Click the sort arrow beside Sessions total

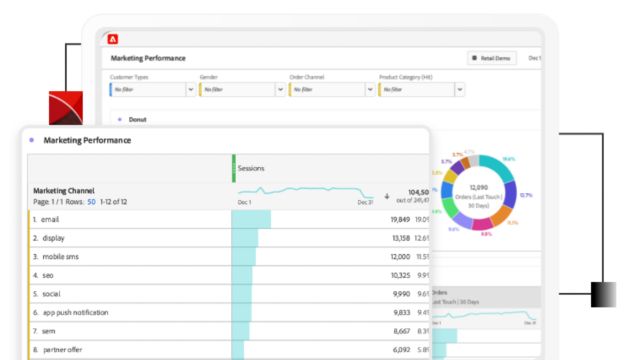coord(387,196)
